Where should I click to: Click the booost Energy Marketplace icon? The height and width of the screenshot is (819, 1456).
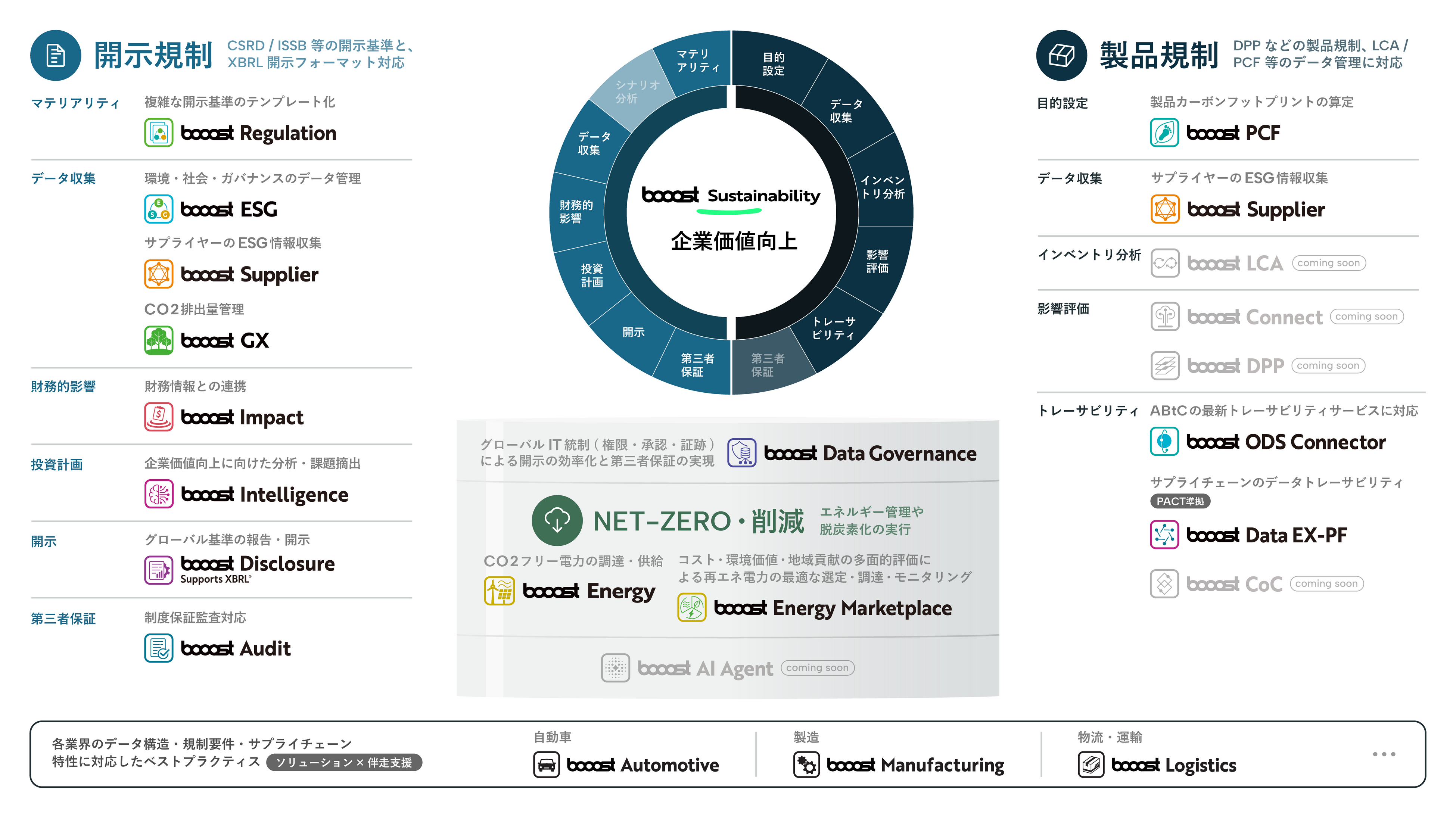[692, 608]
